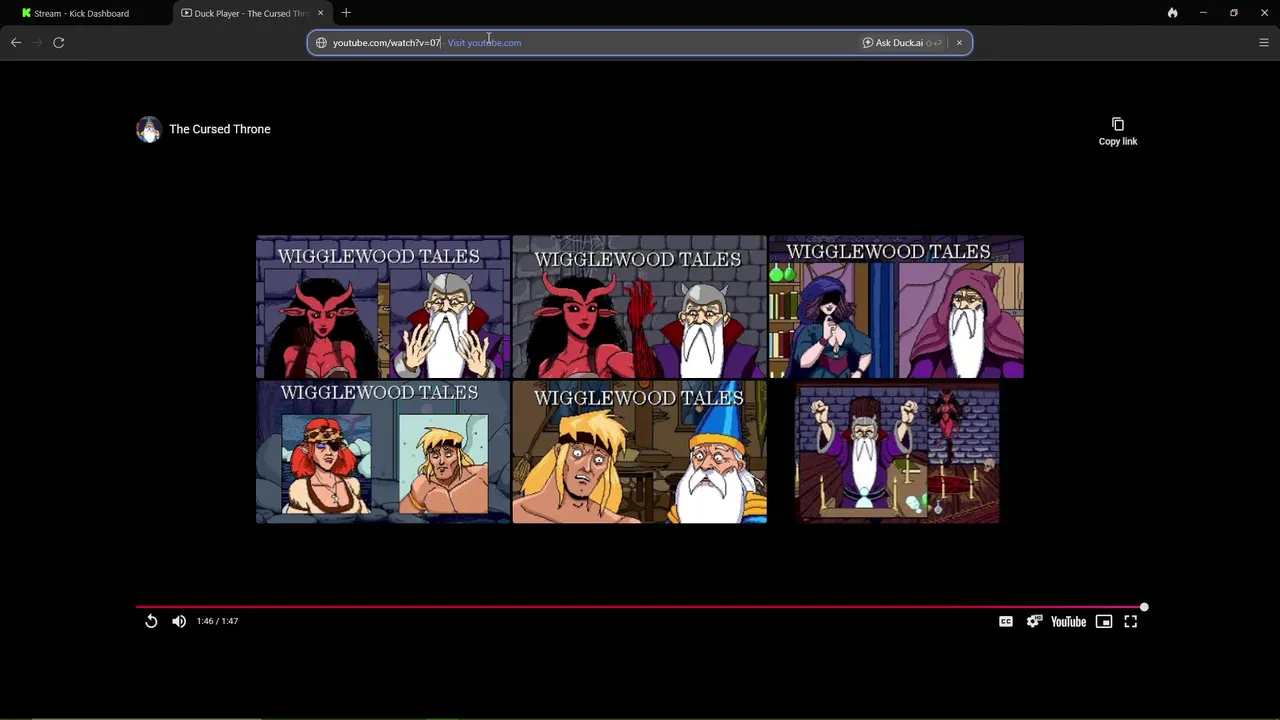
Task: Open The Cursed Throne channel name
Action: (220, 129)
